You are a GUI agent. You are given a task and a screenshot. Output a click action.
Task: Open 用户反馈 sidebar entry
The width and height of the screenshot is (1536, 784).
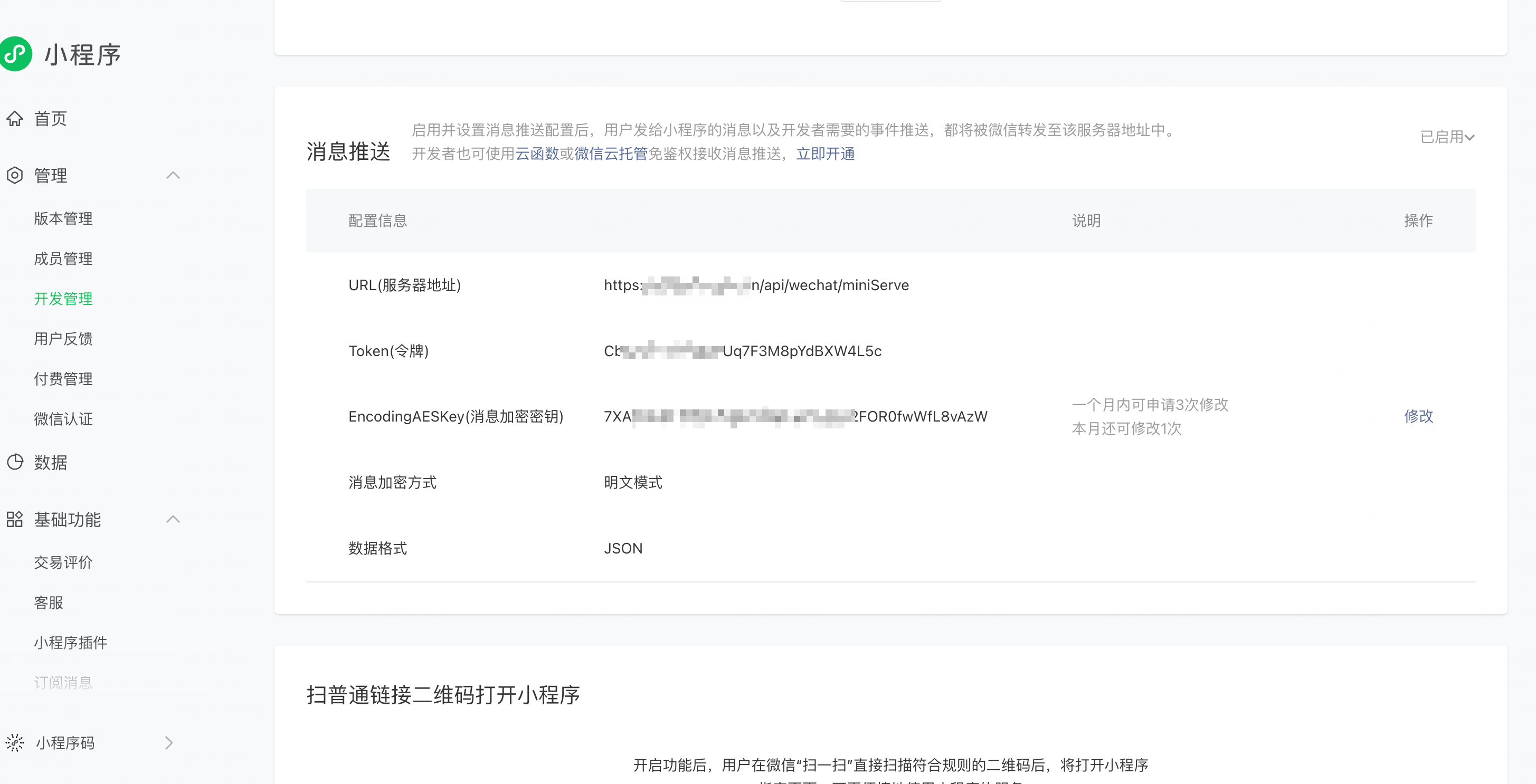pos(63,339)
